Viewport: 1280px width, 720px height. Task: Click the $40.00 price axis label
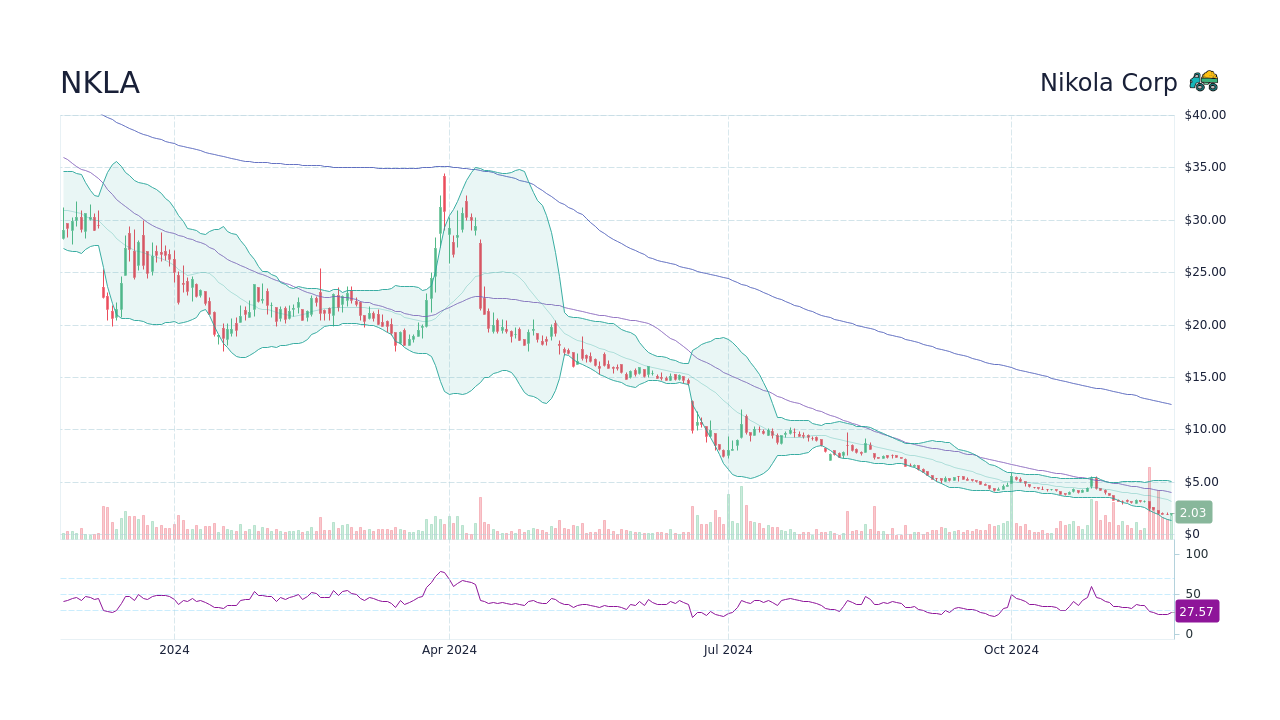(1205, 115)
